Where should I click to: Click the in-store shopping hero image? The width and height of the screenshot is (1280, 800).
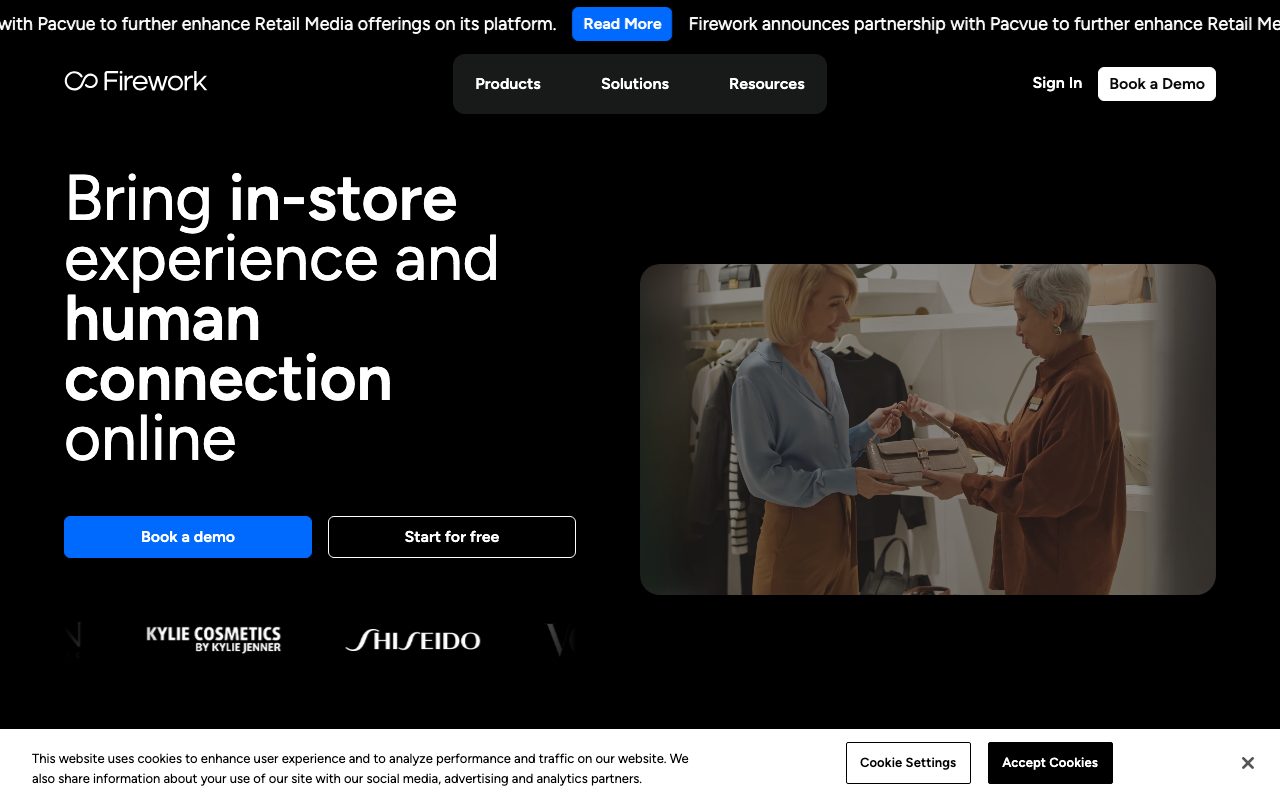click(928, 429)
